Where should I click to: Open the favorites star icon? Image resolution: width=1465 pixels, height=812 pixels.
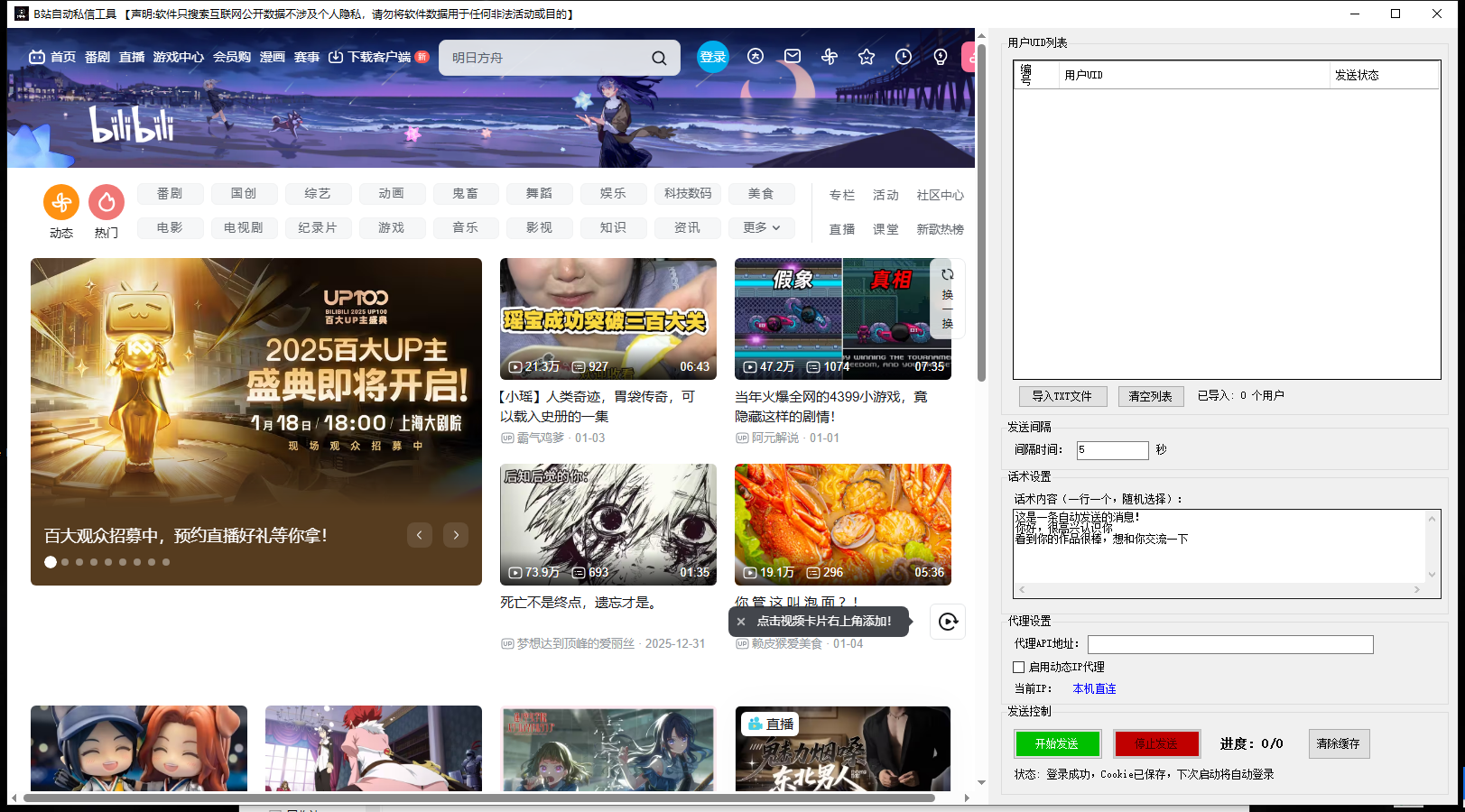pos(867,57)
